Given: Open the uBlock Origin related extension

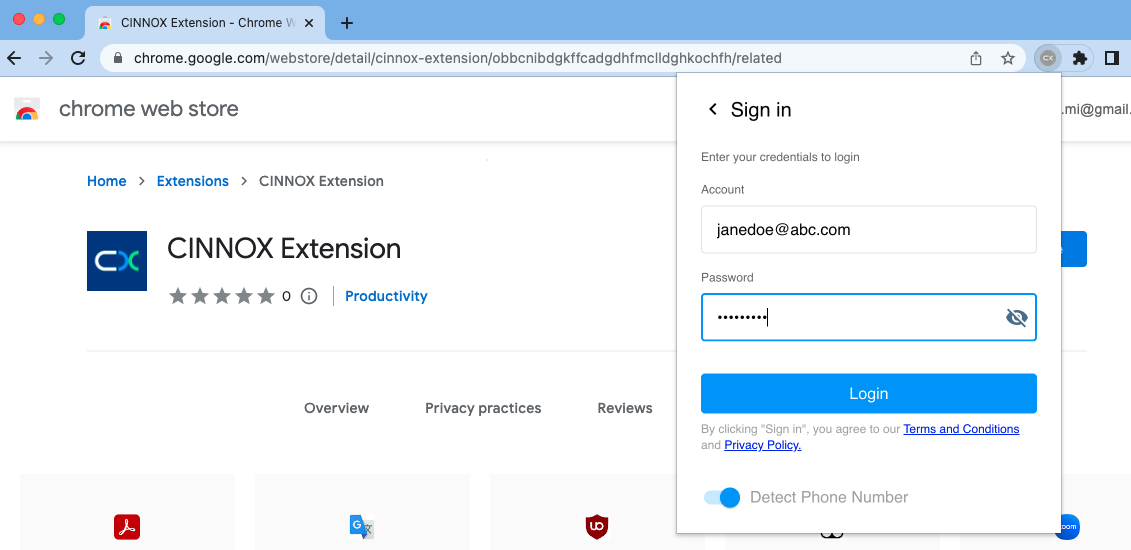Looking at the screenshot, I should 597,527.
